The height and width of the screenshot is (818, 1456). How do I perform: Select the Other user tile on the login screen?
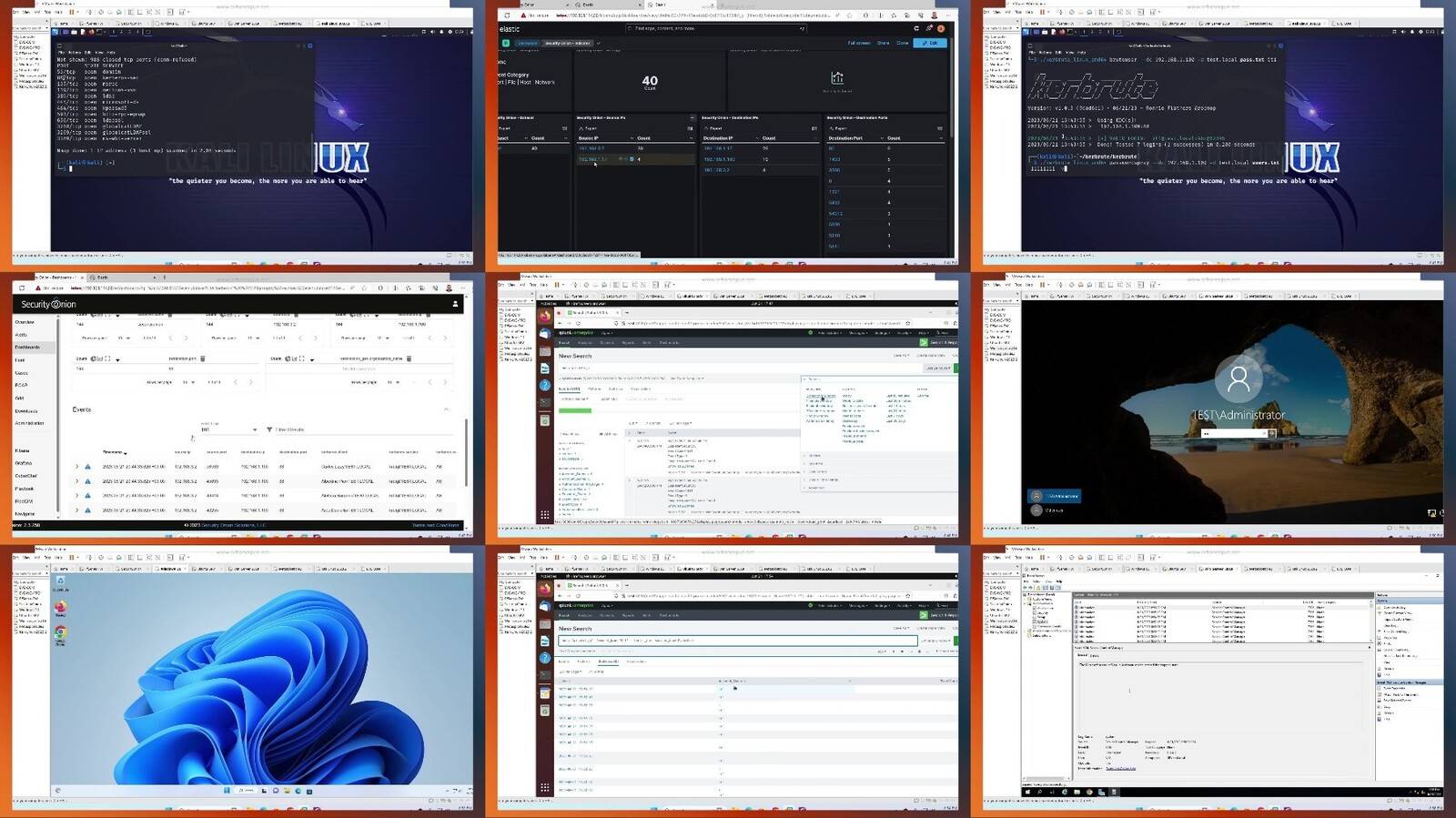click(1048, 510)
